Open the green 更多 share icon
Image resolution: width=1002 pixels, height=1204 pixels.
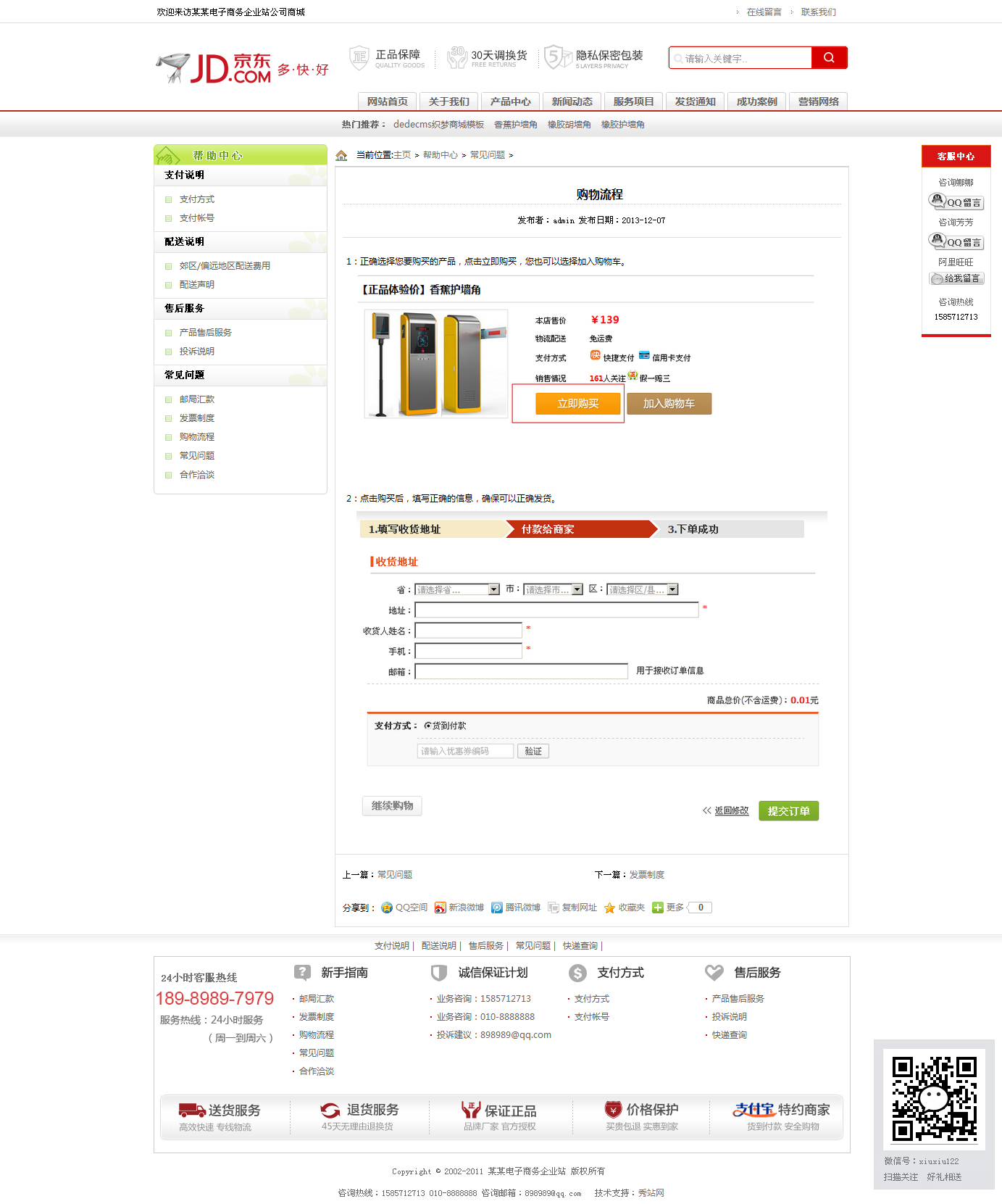click(x=658, y=908)
